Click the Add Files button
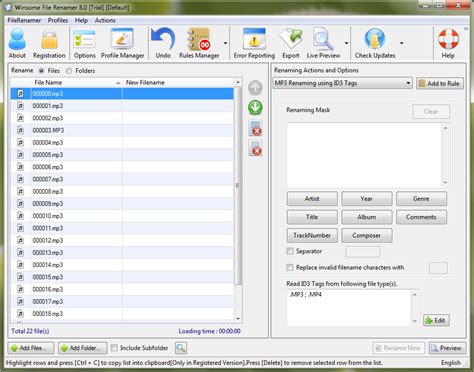This screenshot has height=372, width=474. click(x=31, y=348)
